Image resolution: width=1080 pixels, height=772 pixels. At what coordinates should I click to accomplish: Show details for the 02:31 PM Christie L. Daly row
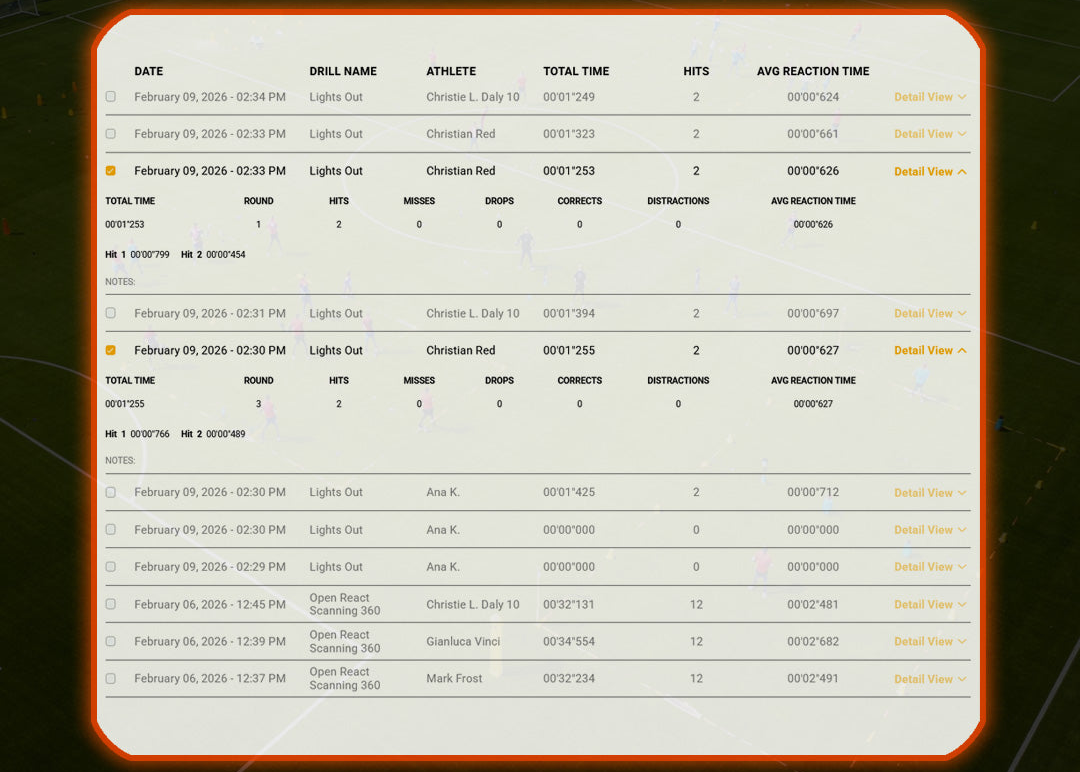[929, 314]
